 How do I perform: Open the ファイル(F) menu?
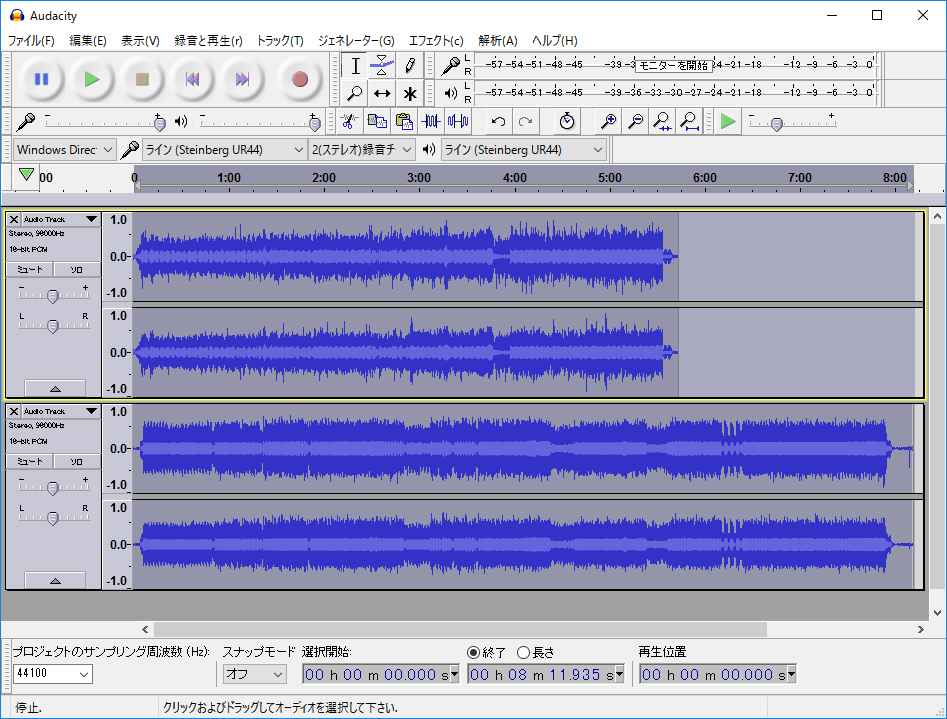[31, 40]
